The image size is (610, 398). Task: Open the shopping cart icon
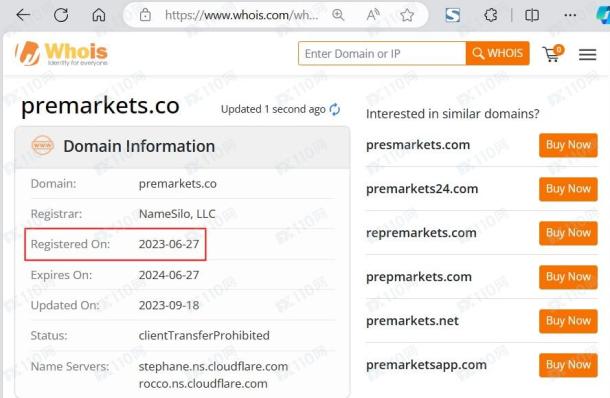[553, 54]
